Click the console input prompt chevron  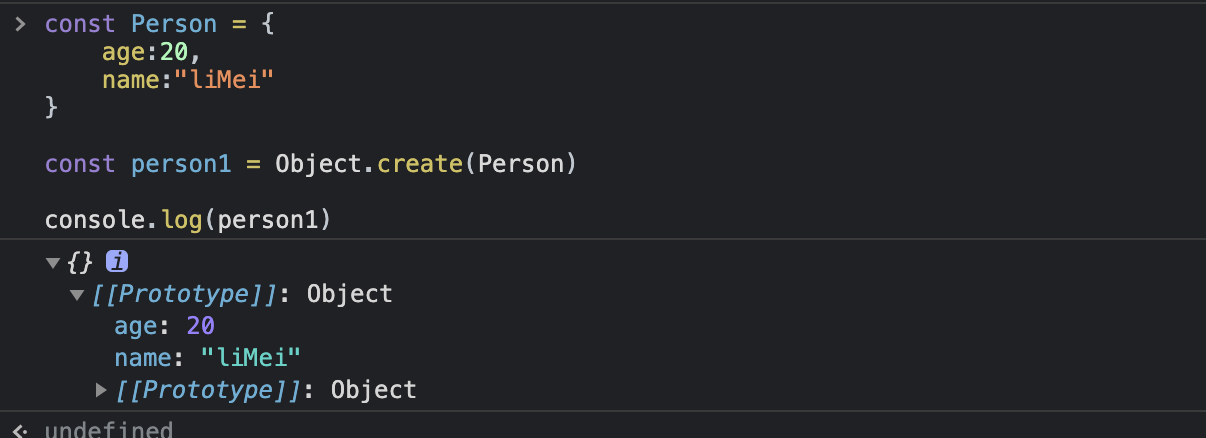(x=20, y=24)
